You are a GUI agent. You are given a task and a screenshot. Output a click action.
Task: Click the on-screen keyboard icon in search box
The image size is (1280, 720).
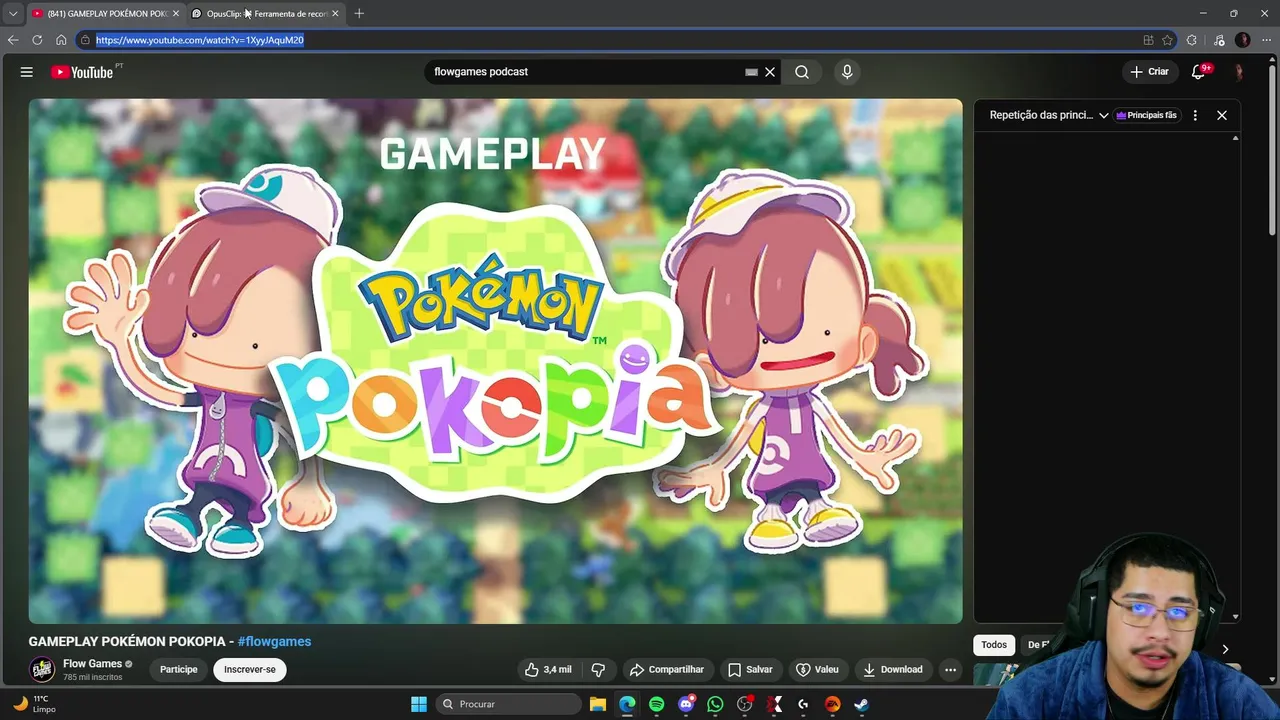(x=751, y=72)
